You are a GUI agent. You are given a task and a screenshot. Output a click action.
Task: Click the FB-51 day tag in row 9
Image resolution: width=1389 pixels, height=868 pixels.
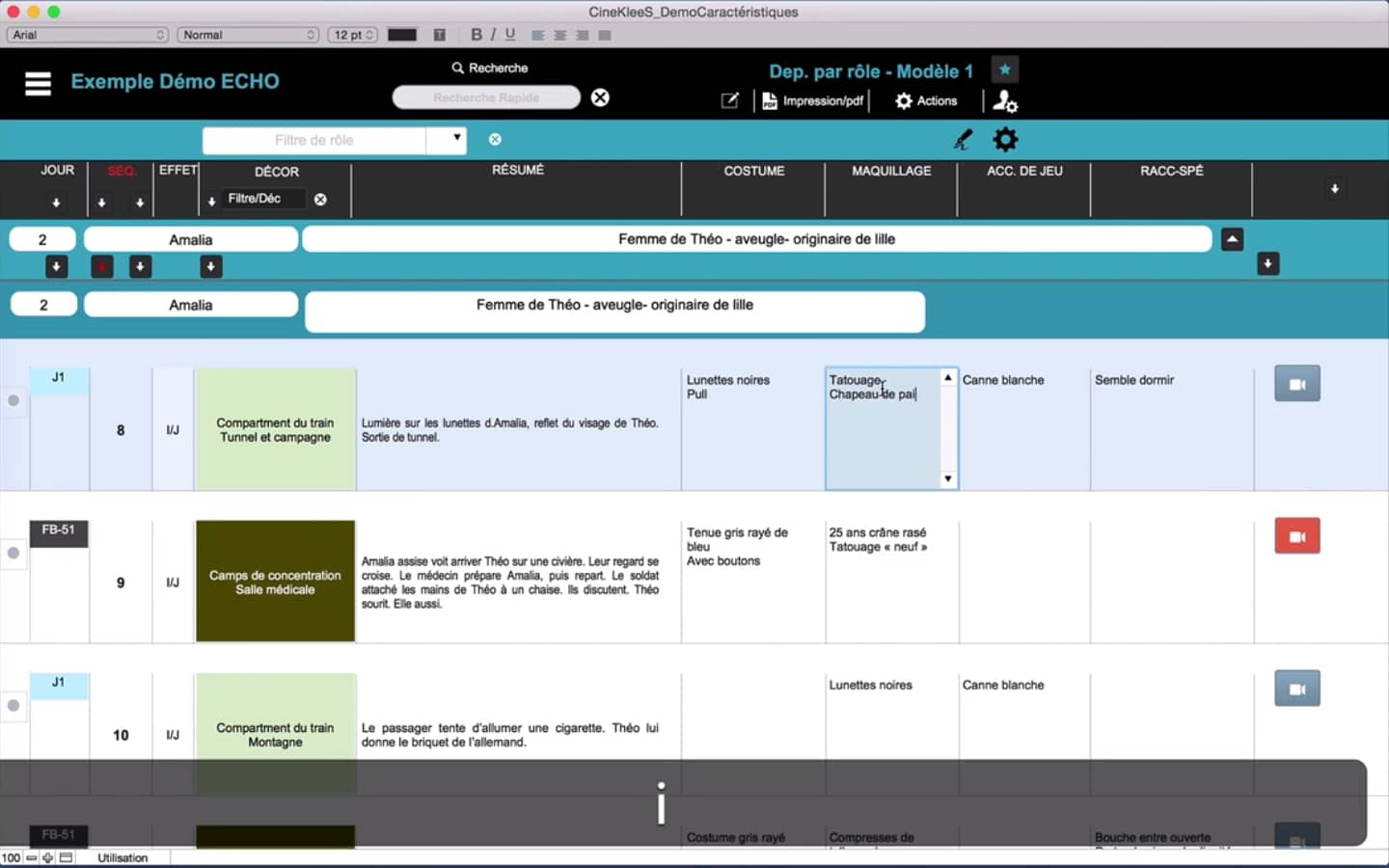pyautogui.click(x=59, y=532)
